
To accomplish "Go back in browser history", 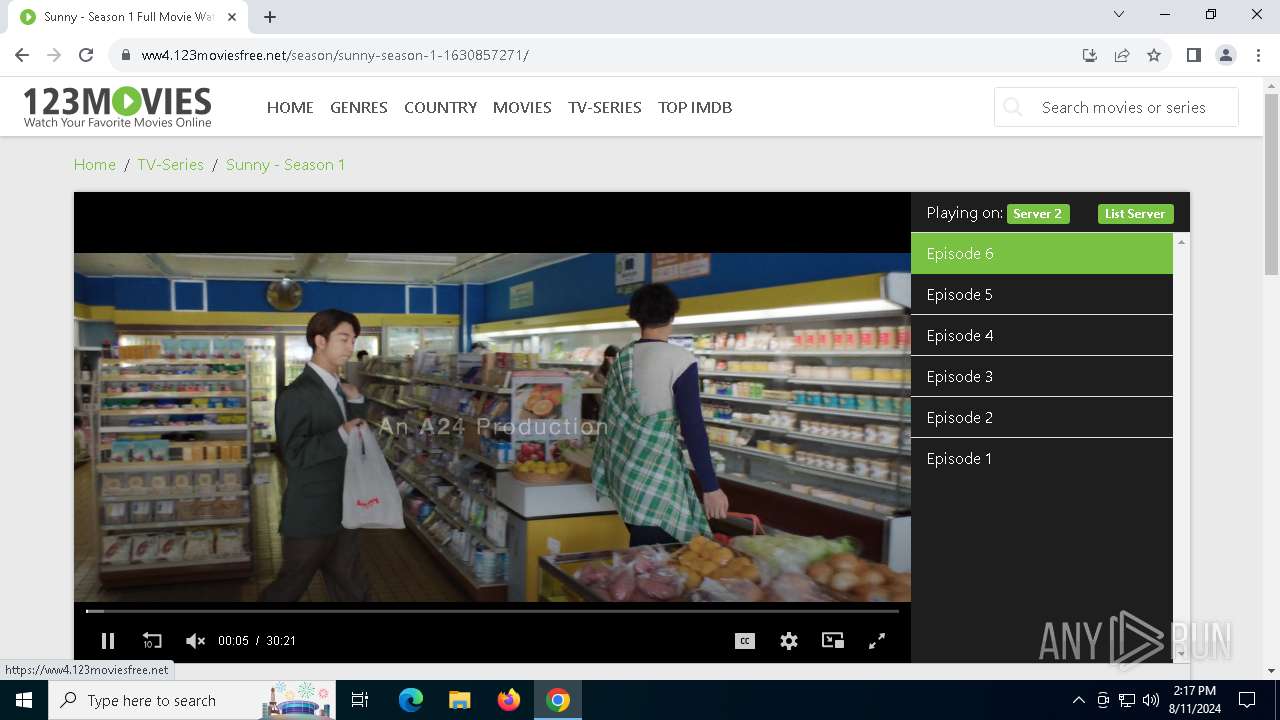I will 22,55.
